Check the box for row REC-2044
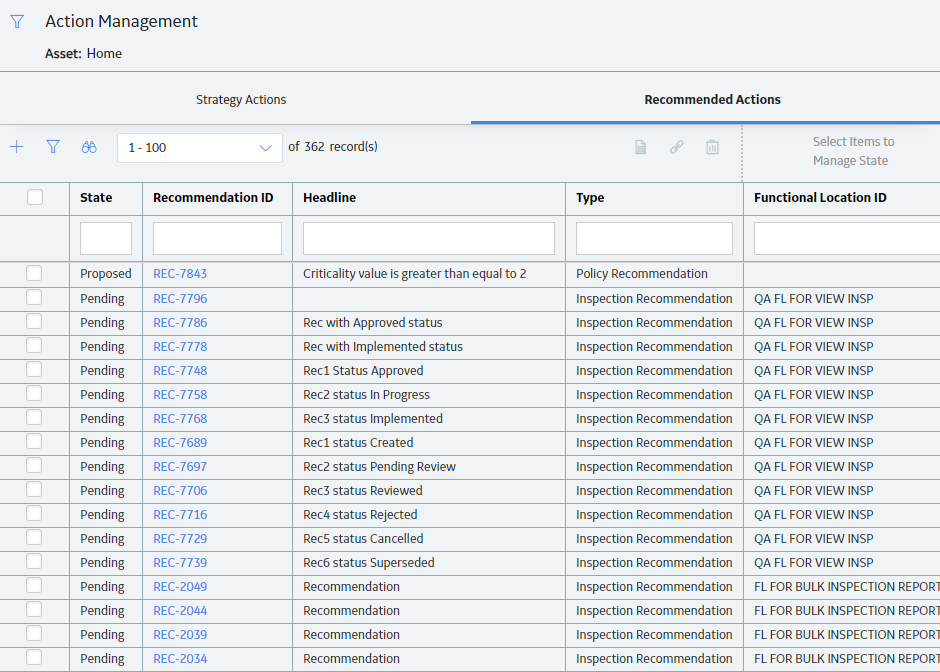This screenshot has height=672, width=940. (34, 609)
